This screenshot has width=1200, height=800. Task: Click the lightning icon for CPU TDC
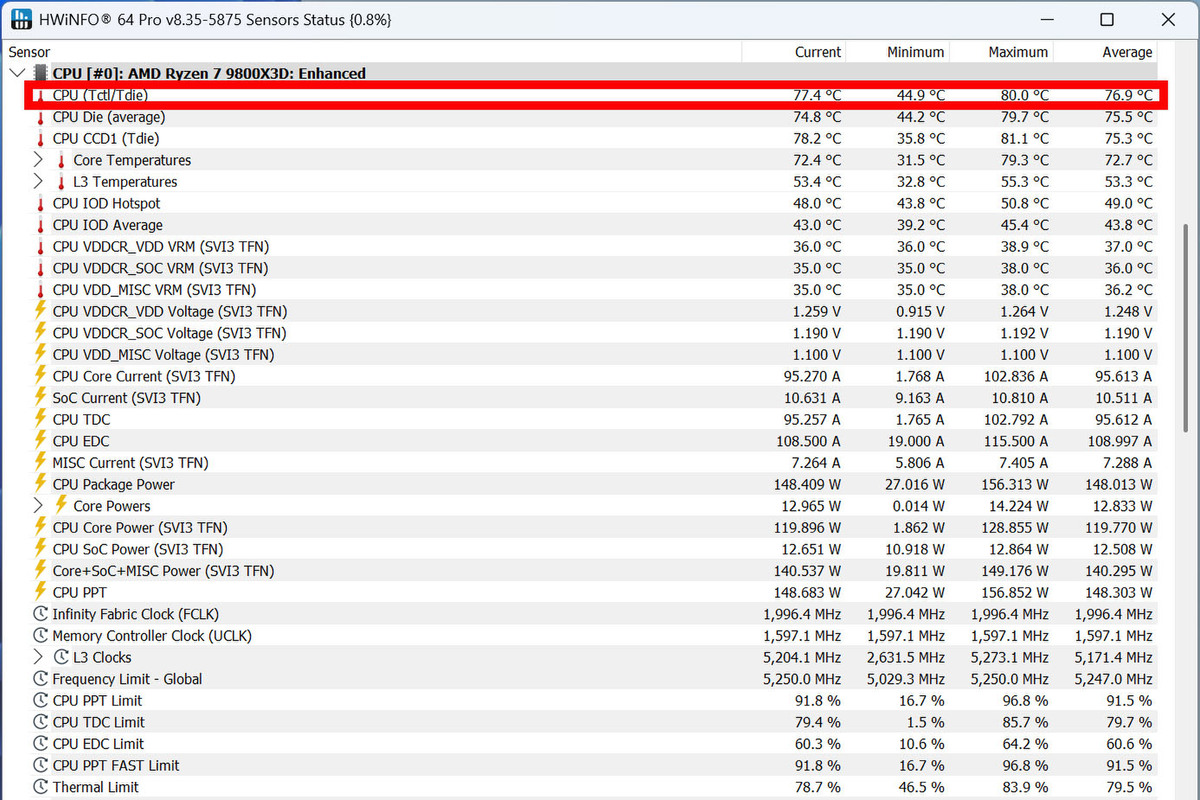(41, 419)
